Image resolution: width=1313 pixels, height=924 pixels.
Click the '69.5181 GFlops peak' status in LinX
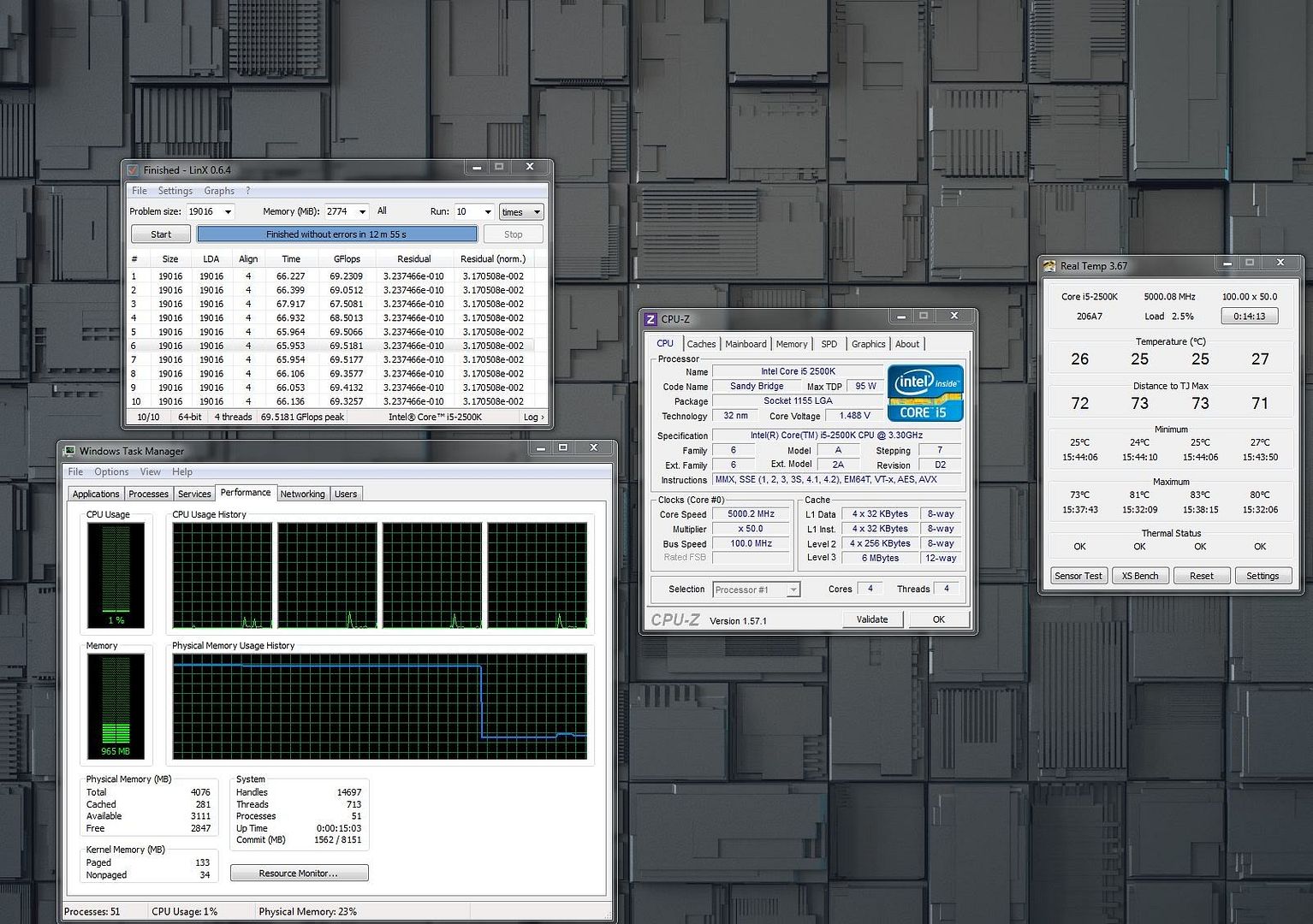click(x=302, y=417)
